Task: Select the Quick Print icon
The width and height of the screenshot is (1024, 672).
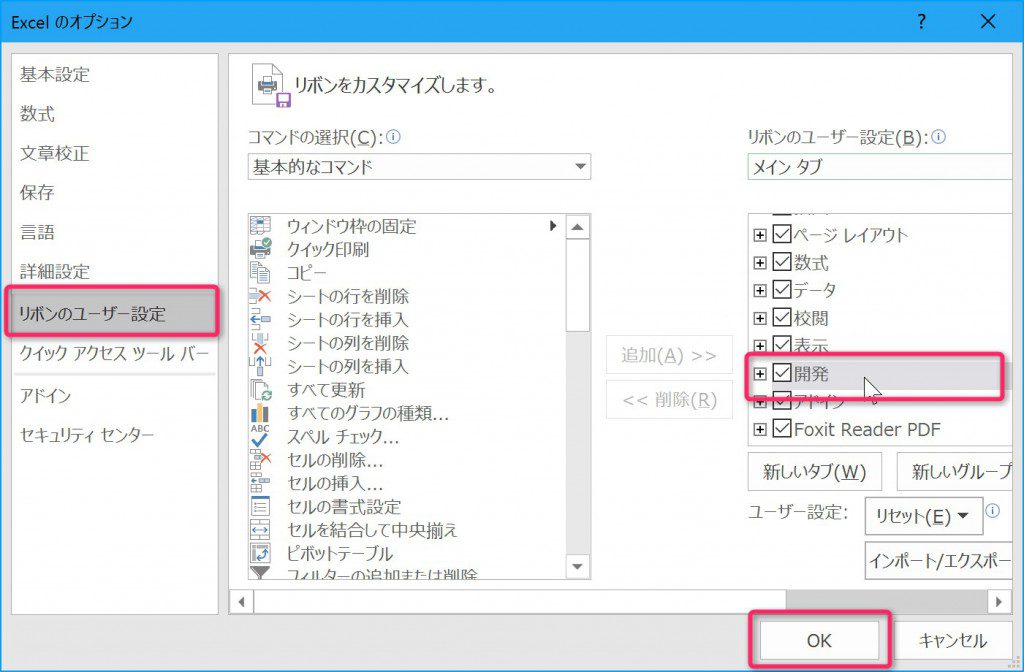Action: point(260,249)
